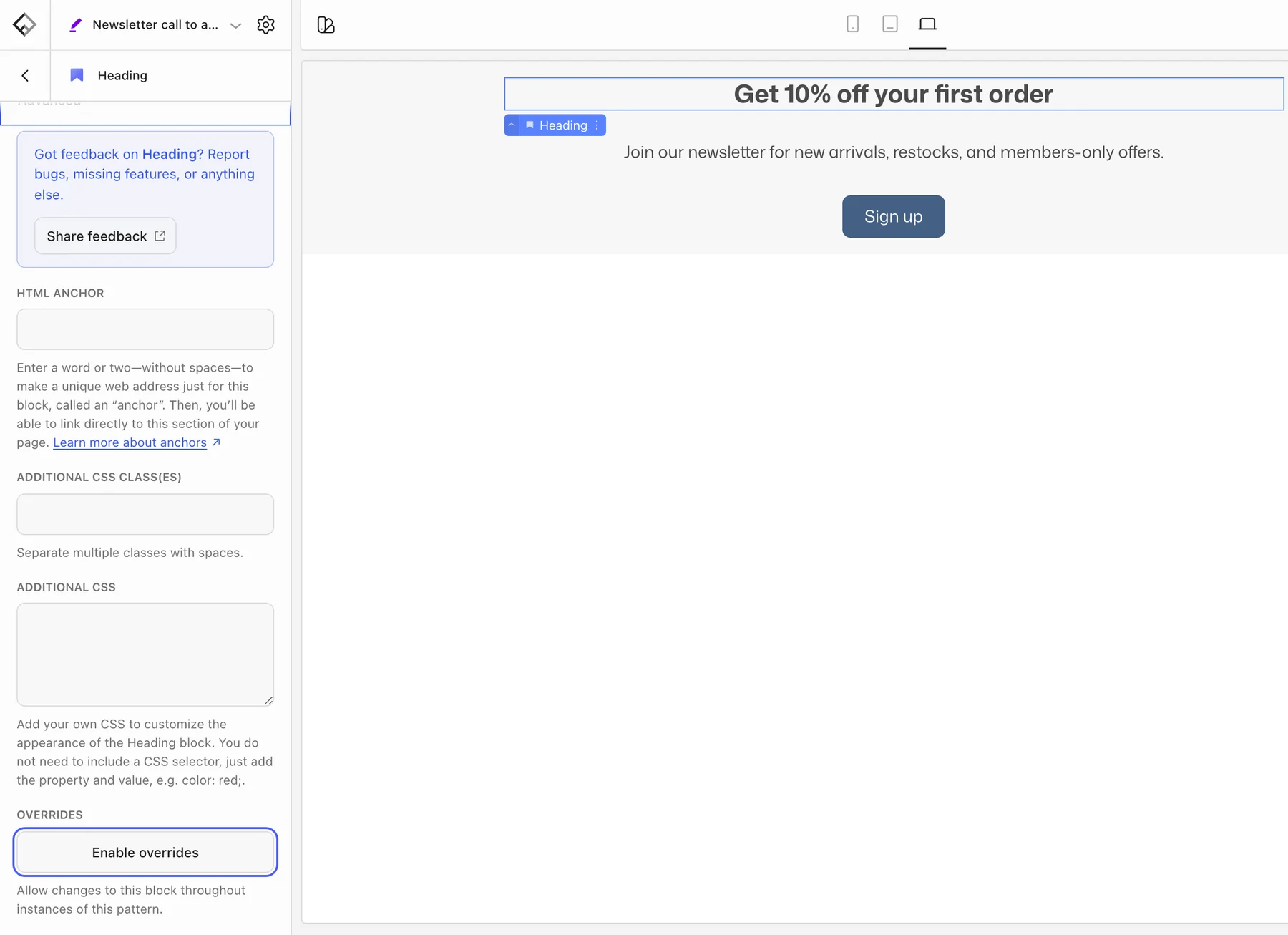Open the styles panel icon in toolbar
The width and height of the screenshot is (1288, 935).
(x=326, y=25)
